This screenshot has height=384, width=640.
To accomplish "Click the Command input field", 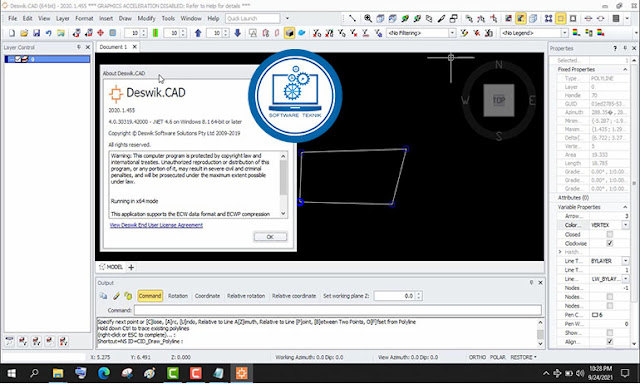I will tap(338, 310).
